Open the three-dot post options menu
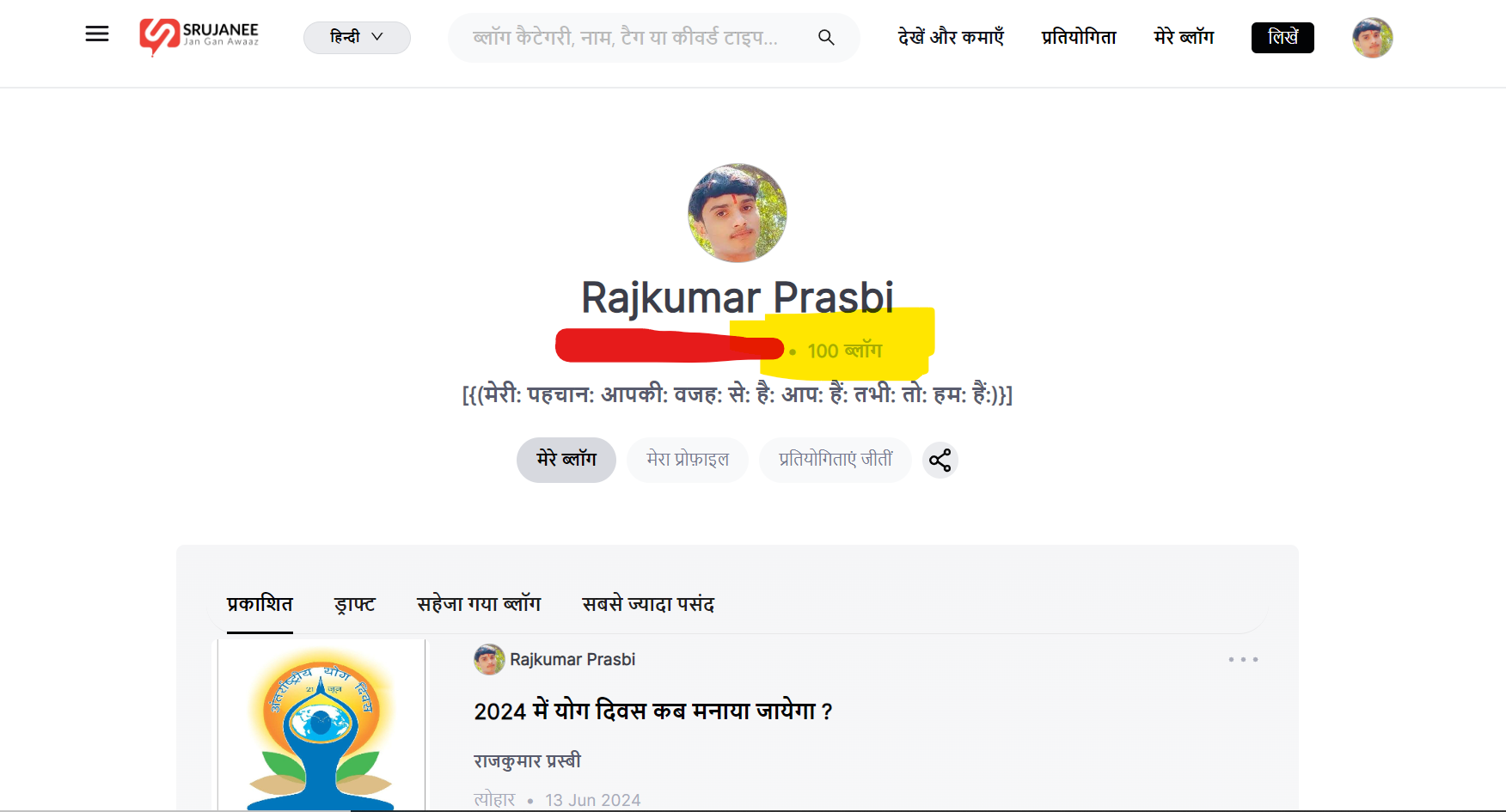 (1243, 659)
